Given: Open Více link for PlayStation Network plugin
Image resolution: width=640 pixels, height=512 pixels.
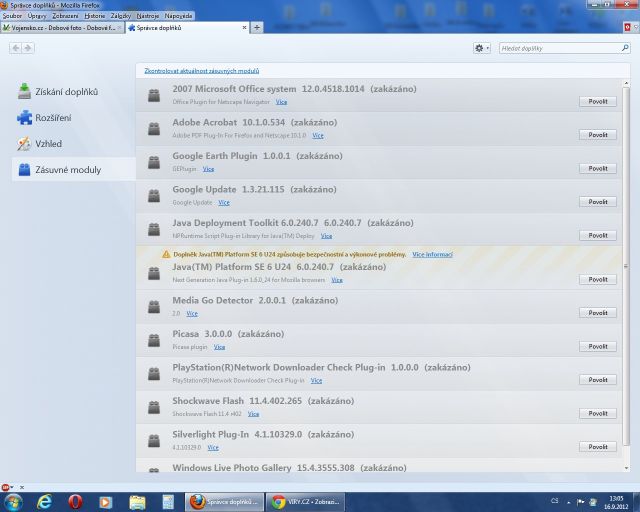Looking at the screenshot, I should pyautogui.click(x=316, y=381).
